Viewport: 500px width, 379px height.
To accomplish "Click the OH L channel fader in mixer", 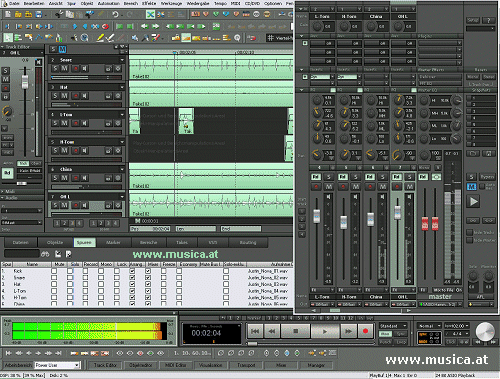I will (397, 212).
